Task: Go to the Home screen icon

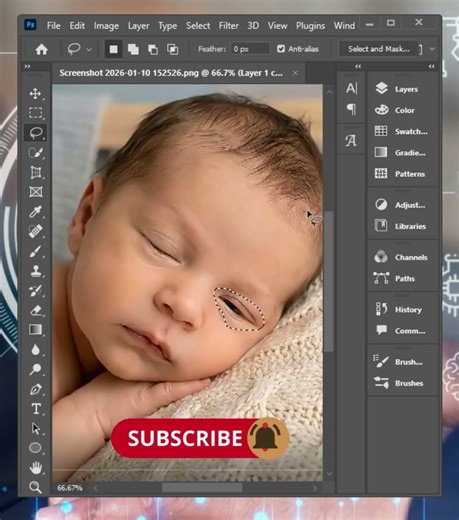Action: click(x=41, y=49)
